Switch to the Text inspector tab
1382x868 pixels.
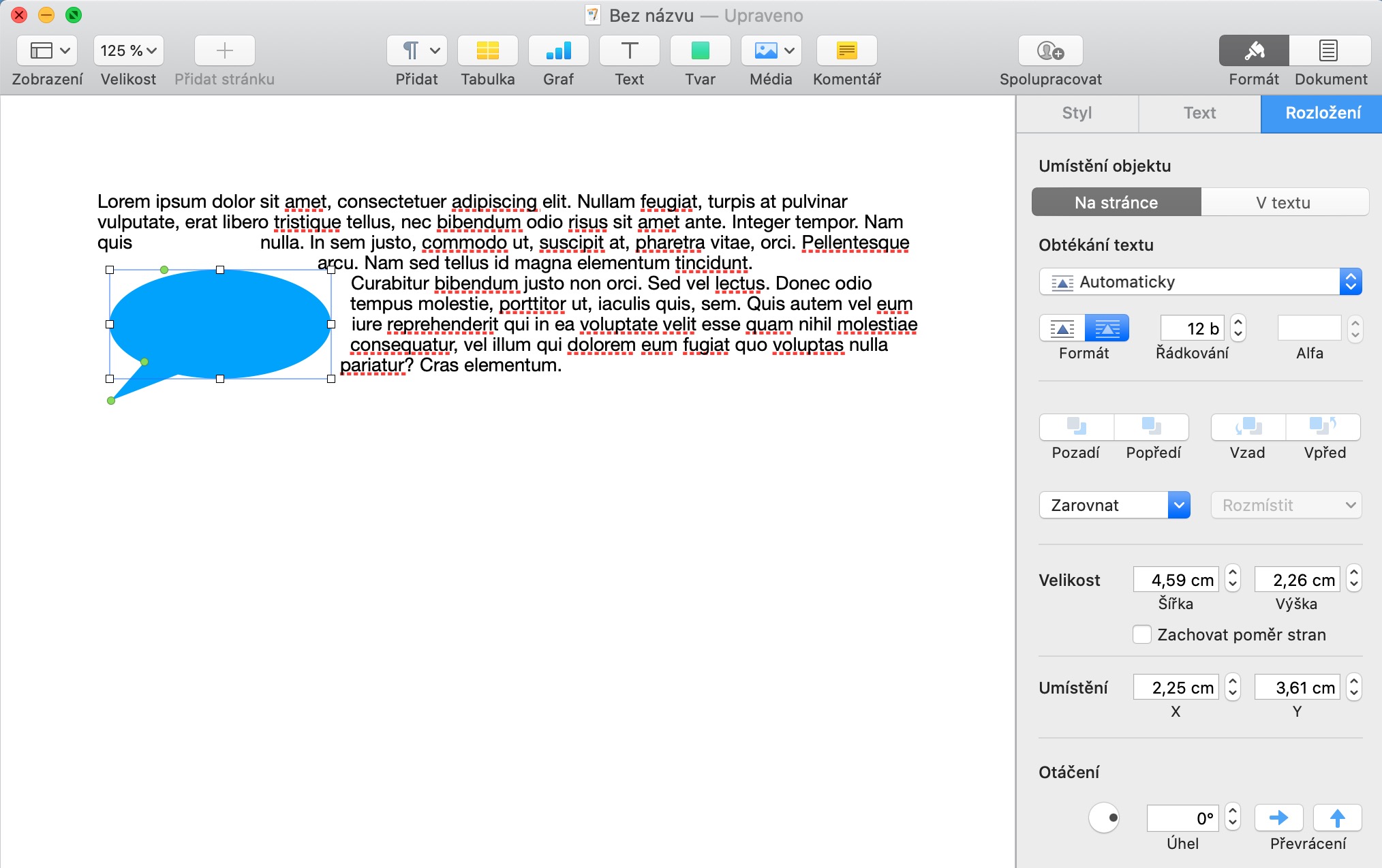(1199, 113)
